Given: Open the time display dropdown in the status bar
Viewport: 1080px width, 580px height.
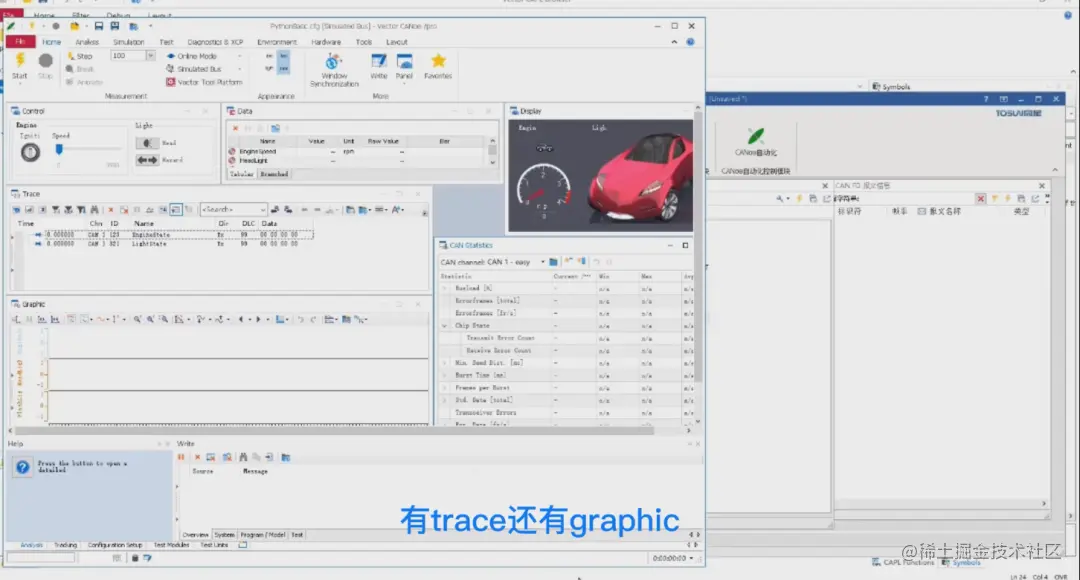Looking at the screenshot, I should (x=692, y=558).
